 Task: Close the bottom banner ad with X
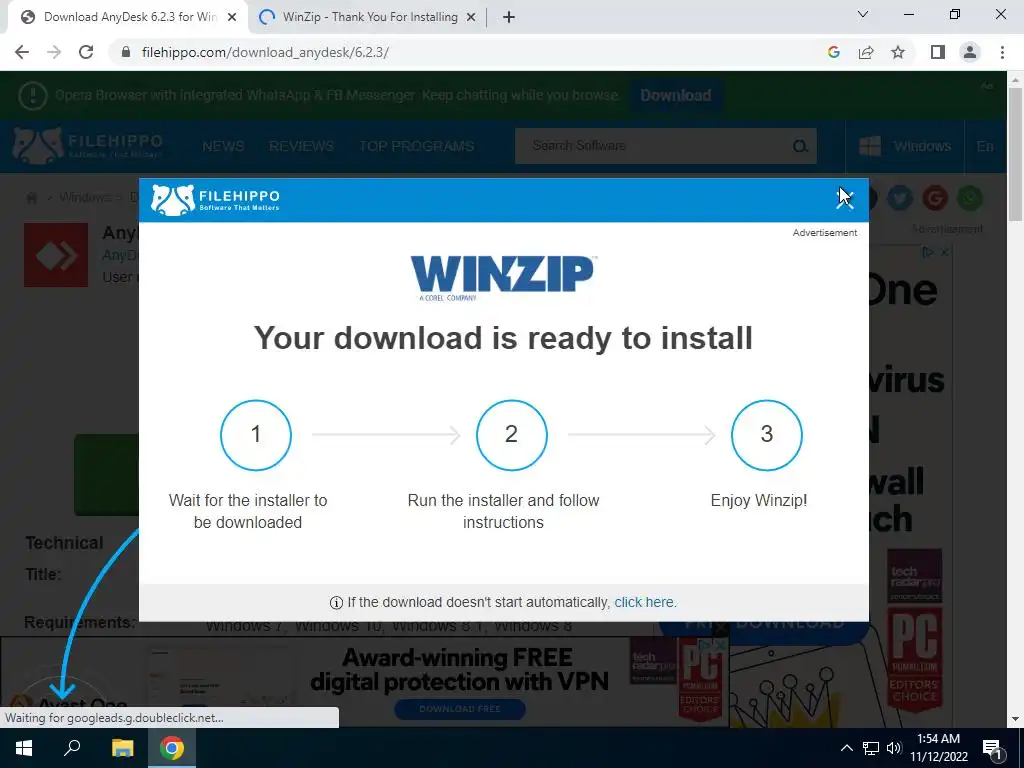(720, 646)
